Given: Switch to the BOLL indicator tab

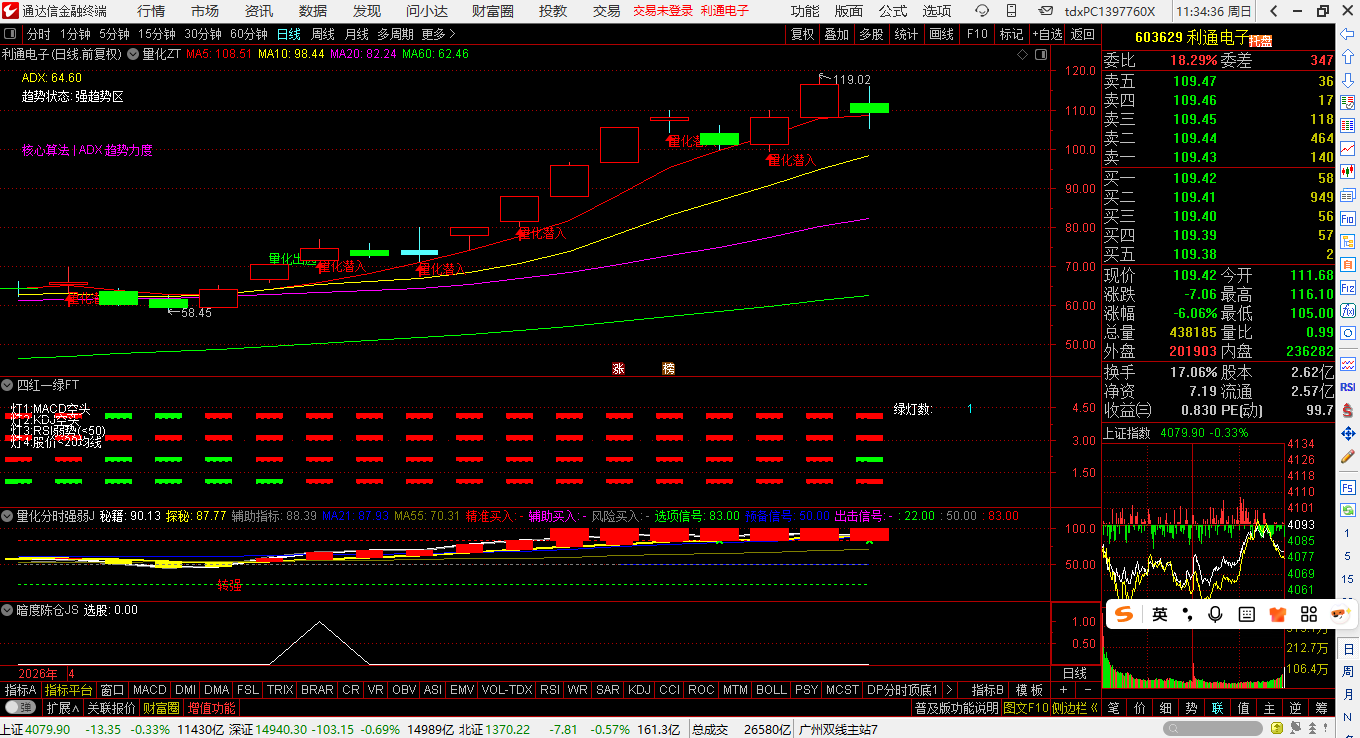Looking at the screenshot, I should pos(771,690).
